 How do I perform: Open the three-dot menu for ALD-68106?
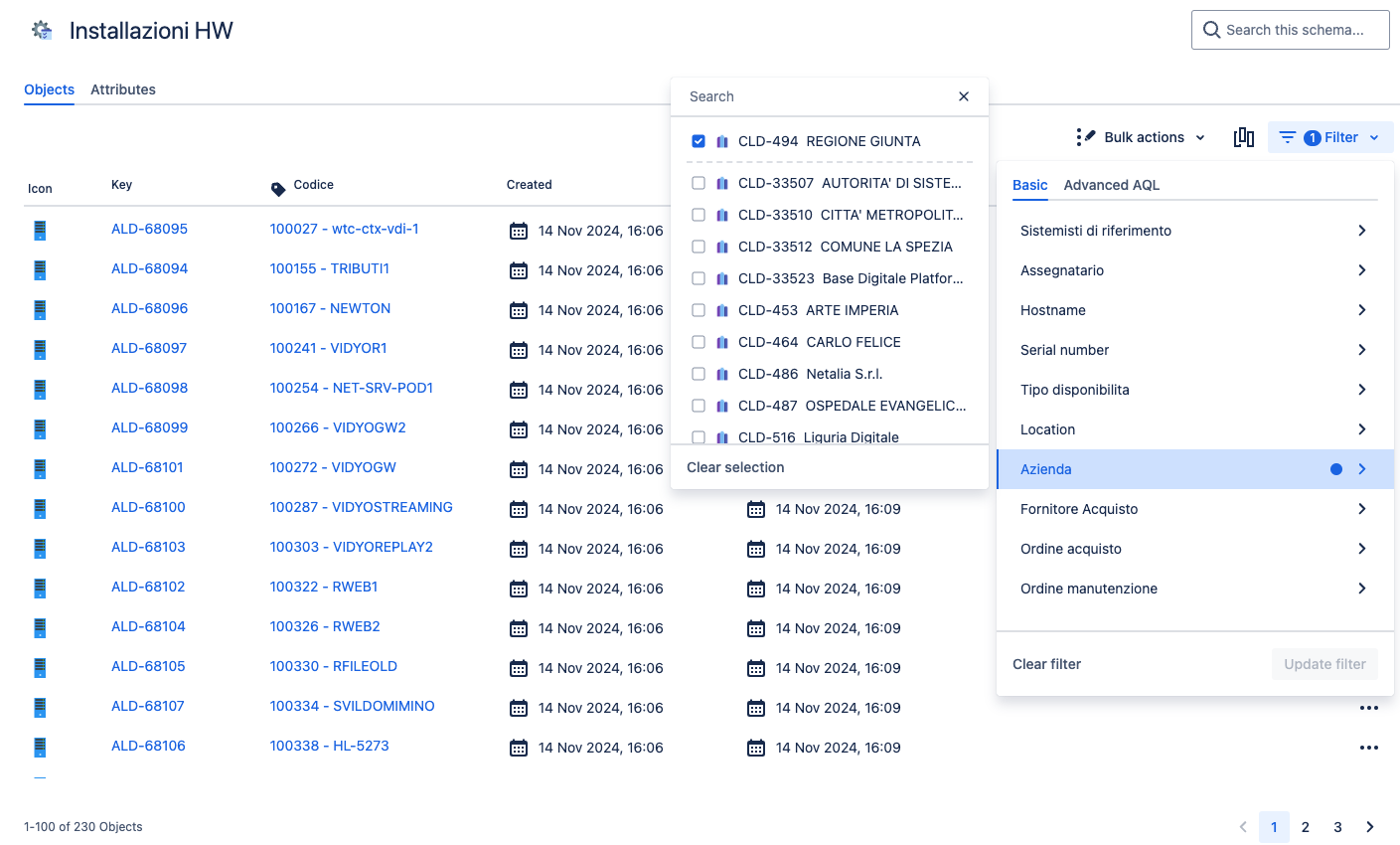(x=1369, y=748)
